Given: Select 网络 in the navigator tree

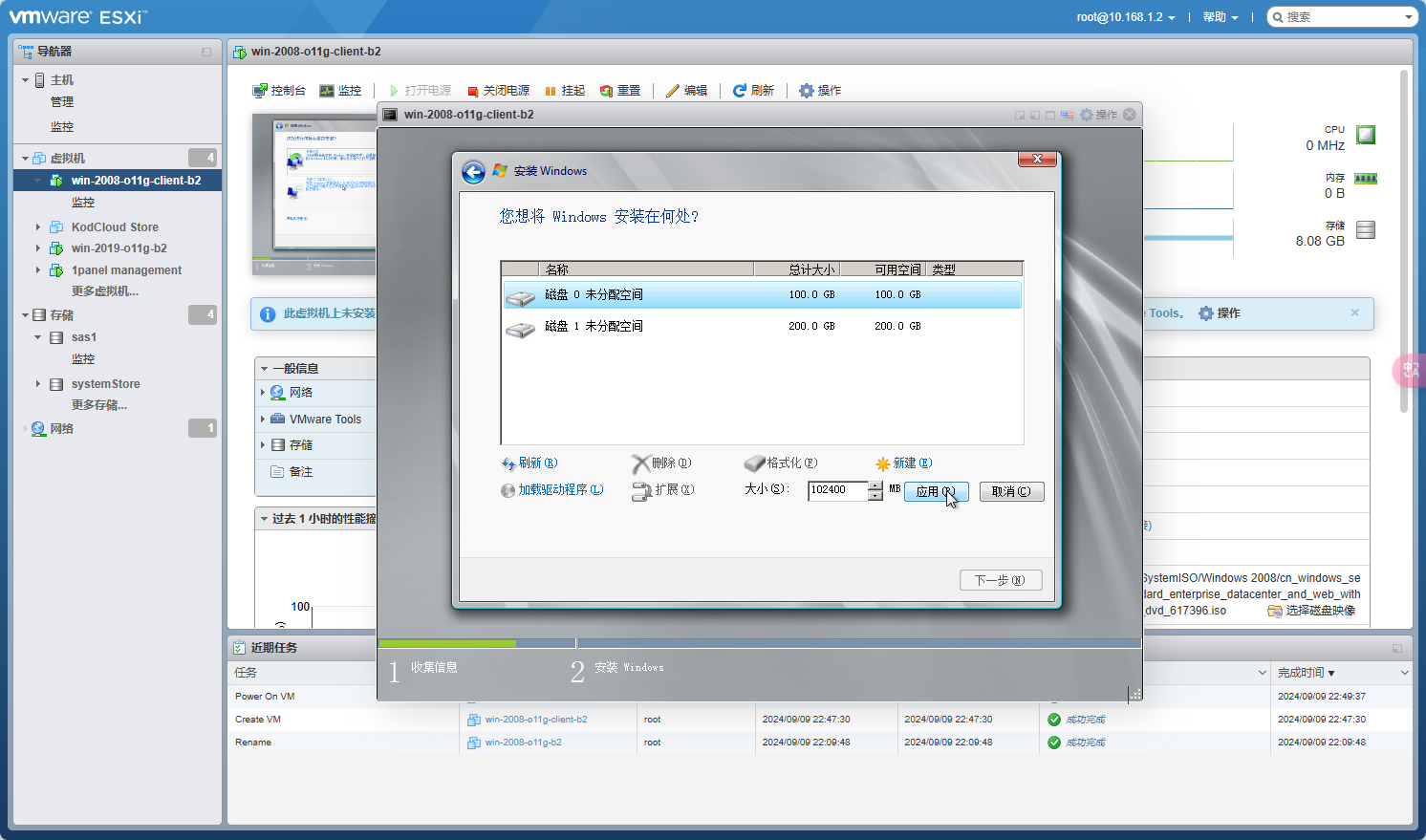Looking at the screenshot, I should pos(62,429).
